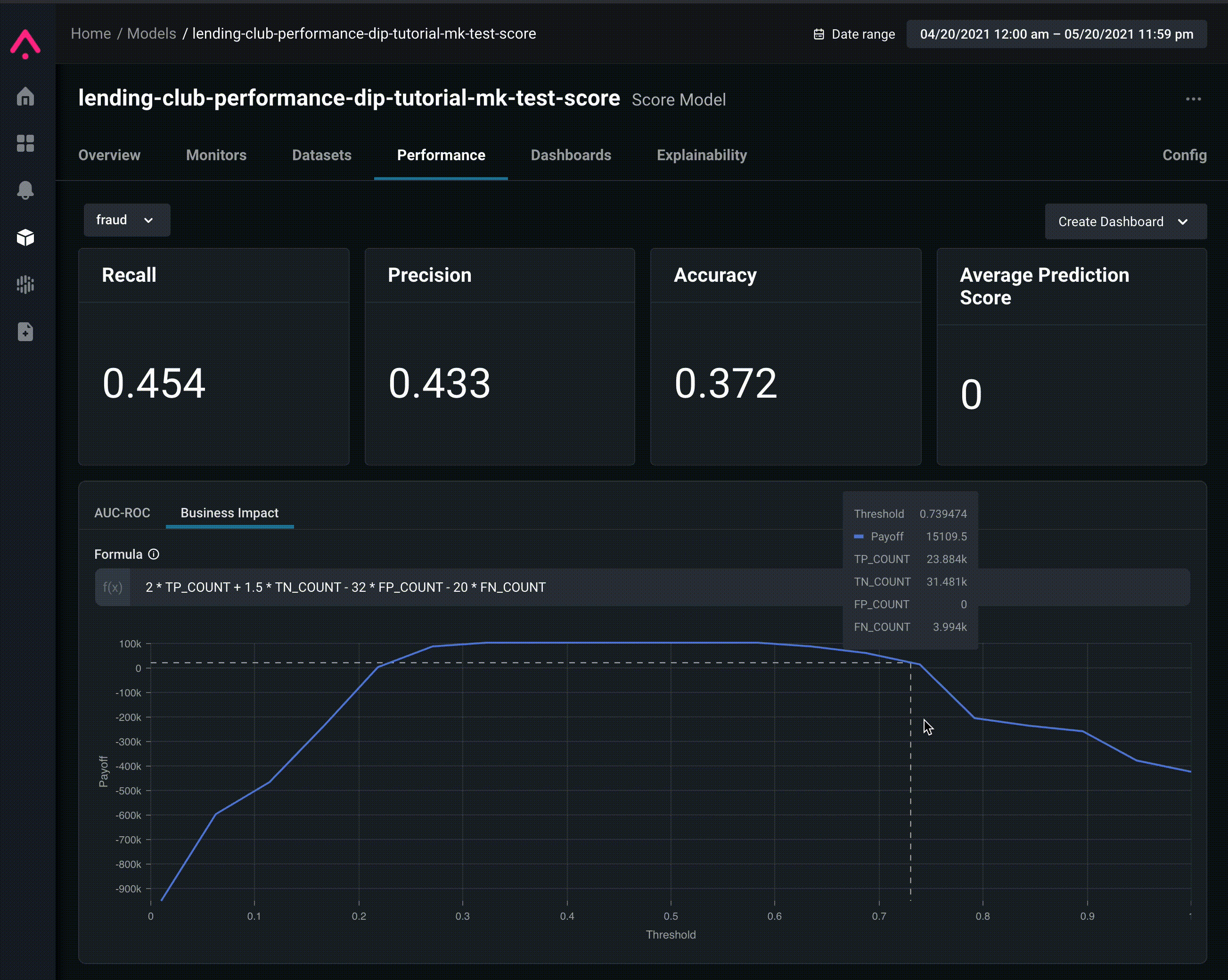Open the date range picker field
The width and height of the screenshot is (1228, 980).
coord(1056,34)
